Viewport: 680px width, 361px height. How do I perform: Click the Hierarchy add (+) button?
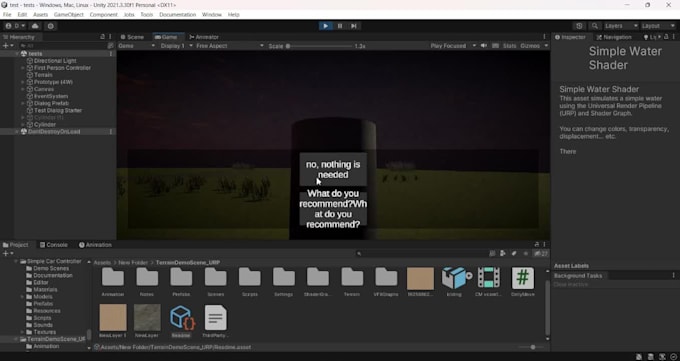[x=7, y=46]
